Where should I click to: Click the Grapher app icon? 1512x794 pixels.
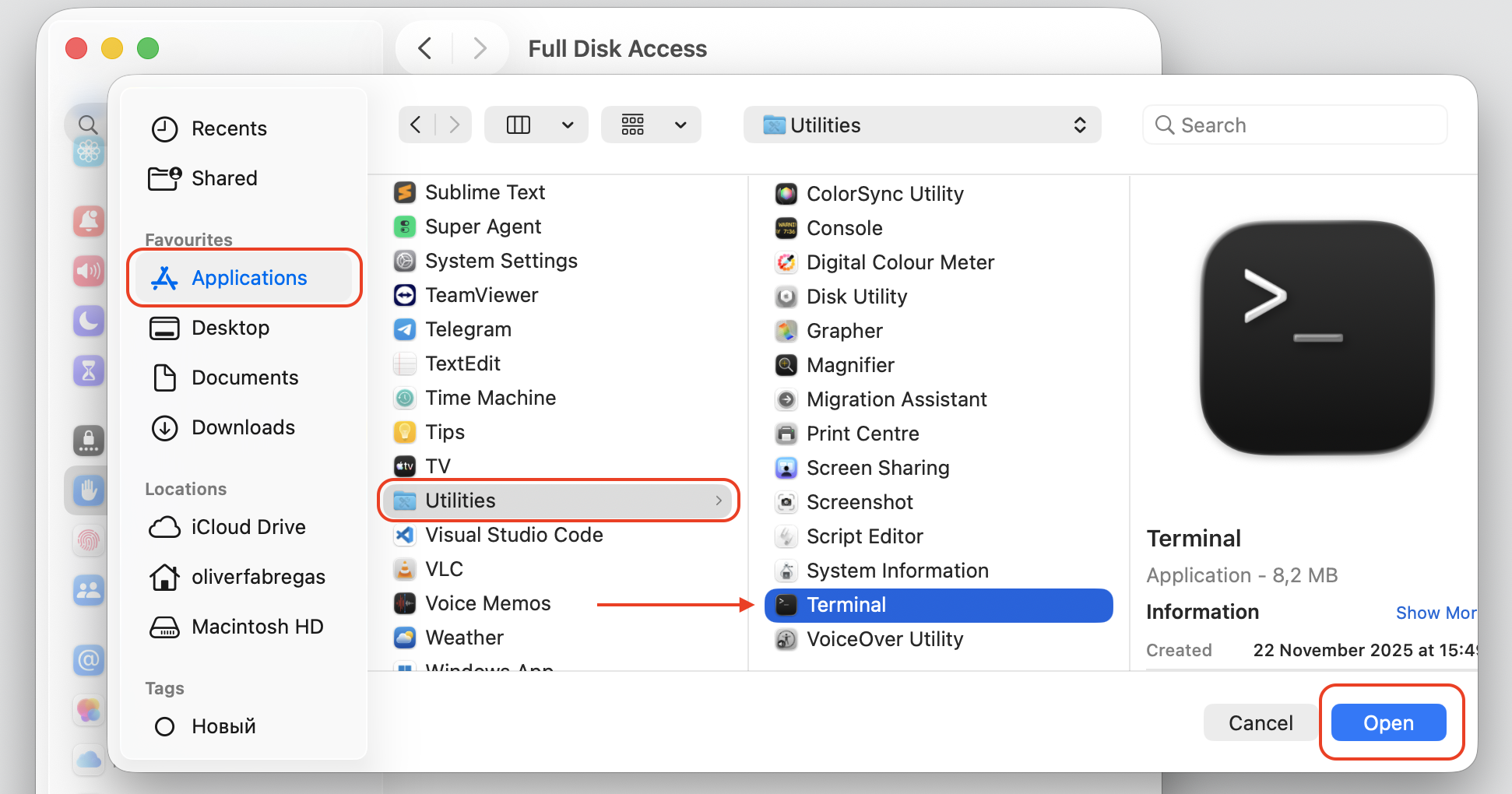pyautogui.click(x=786, y=331)
